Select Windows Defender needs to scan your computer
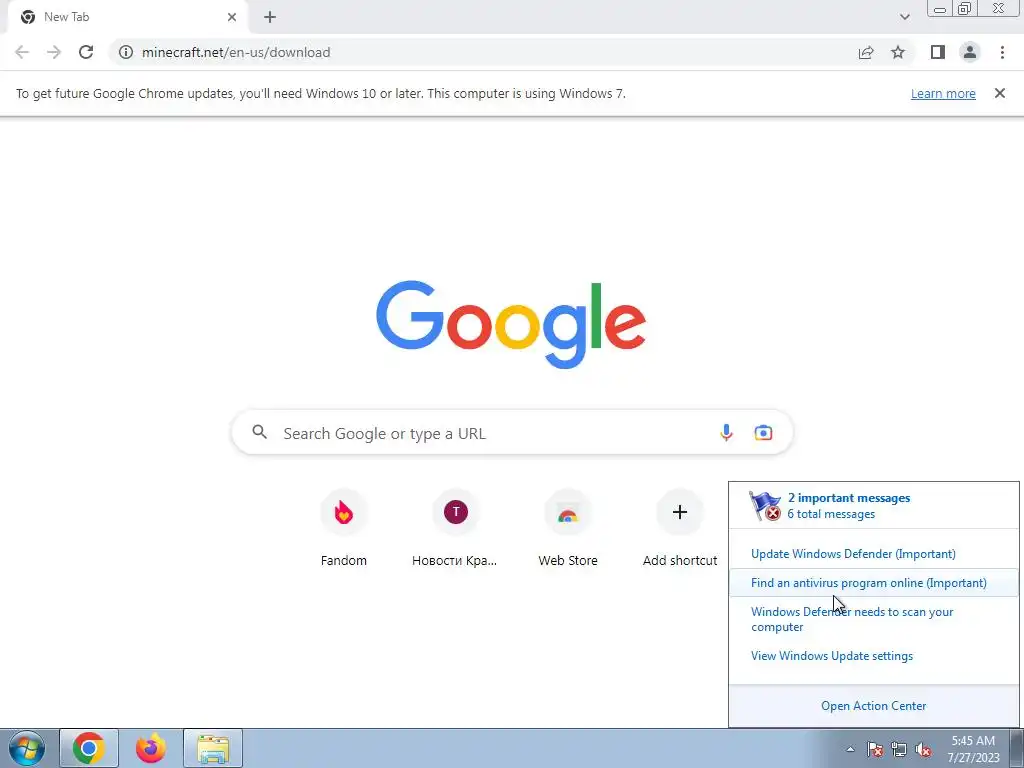The width and height of the screenshot is (1024, 768). (852, 619)
